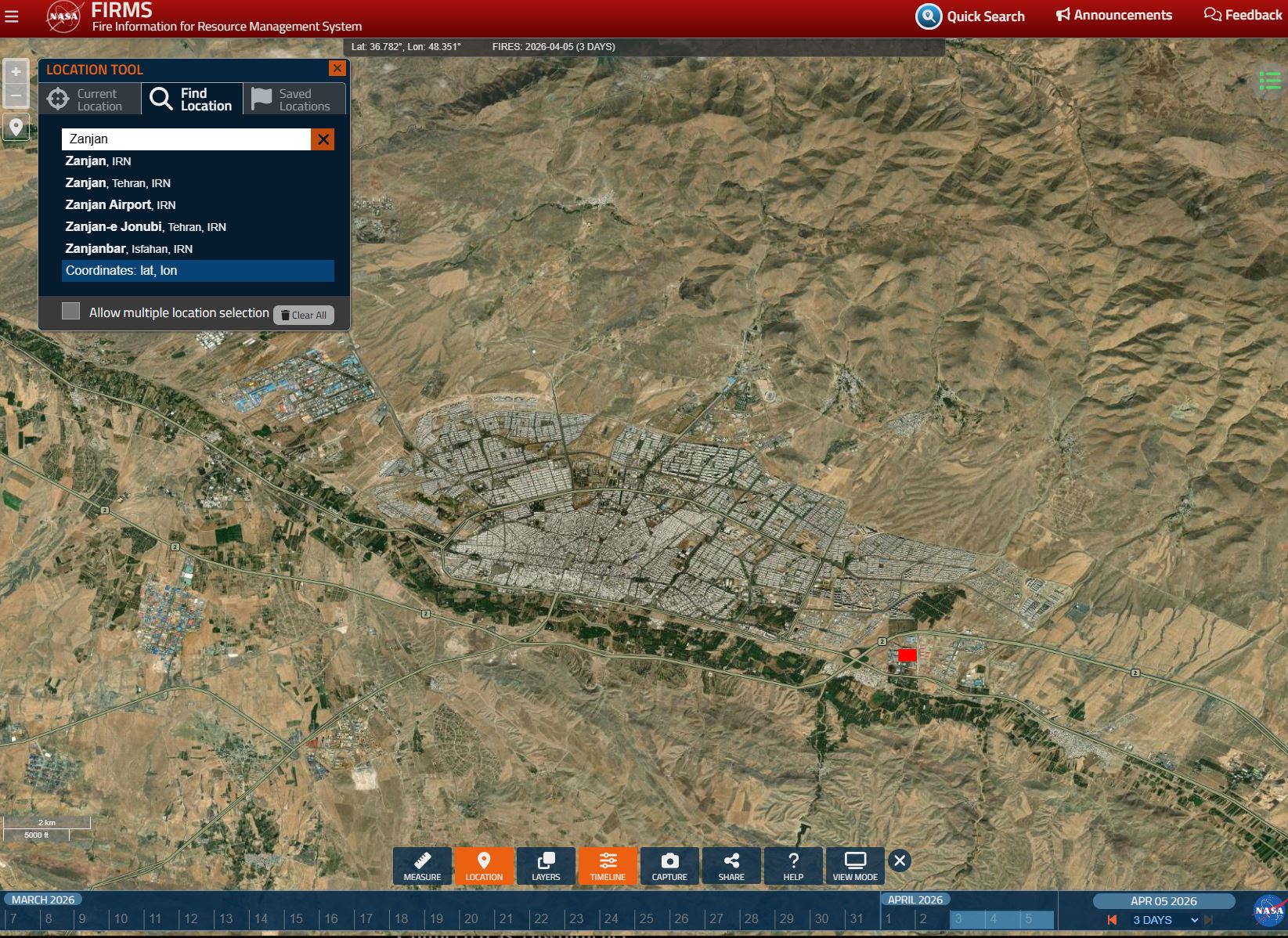This screenshot has width=1288, height=938.
Task: Click the MARCH 2026 month label
Action: tap(43, 900)
